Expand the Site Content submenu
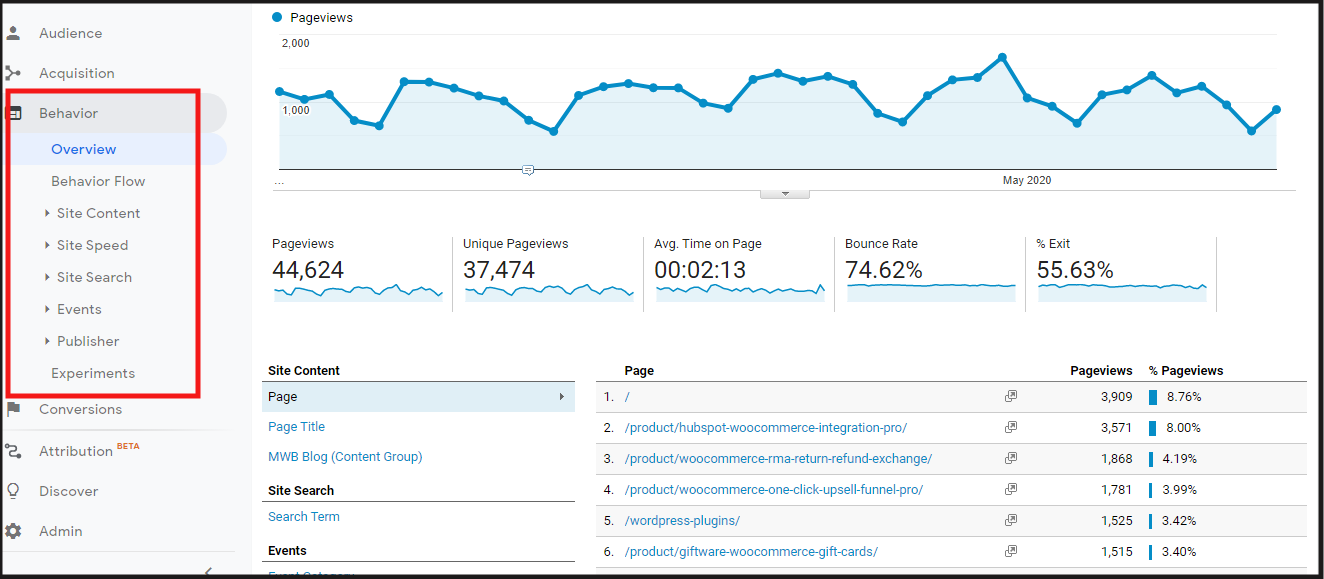The width and height of the screenshot is (1324, 579). coord(47,213)
